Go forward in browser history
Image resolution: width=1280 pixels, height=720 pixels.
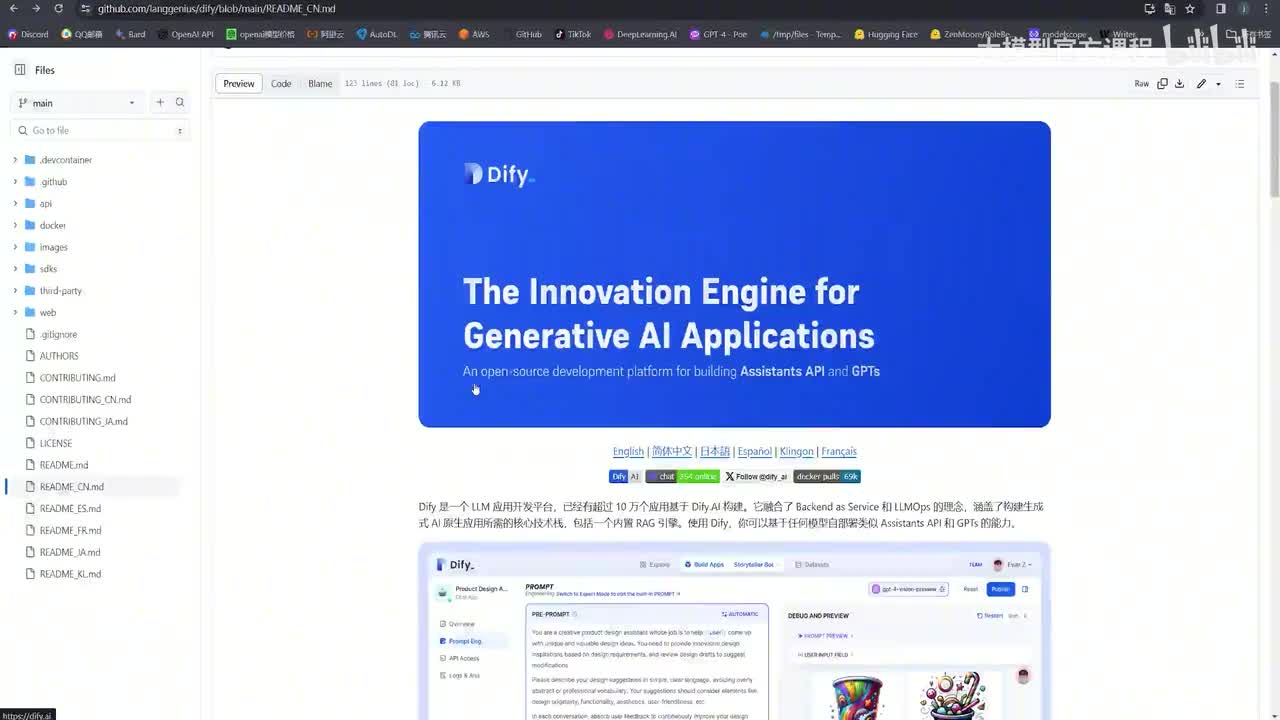tap(35, 9)
